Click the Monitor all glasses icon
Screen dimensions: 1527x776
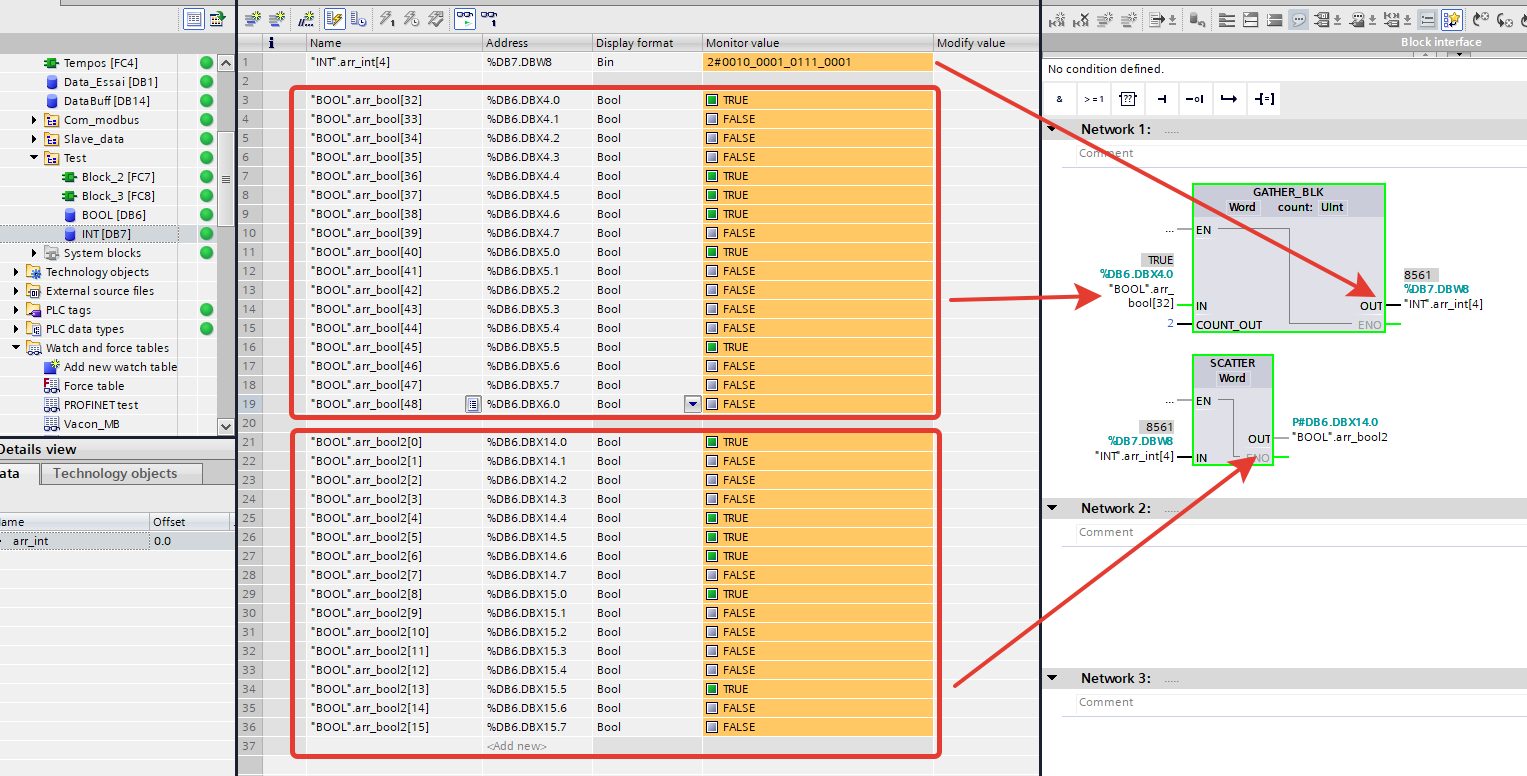click(465, 19)
